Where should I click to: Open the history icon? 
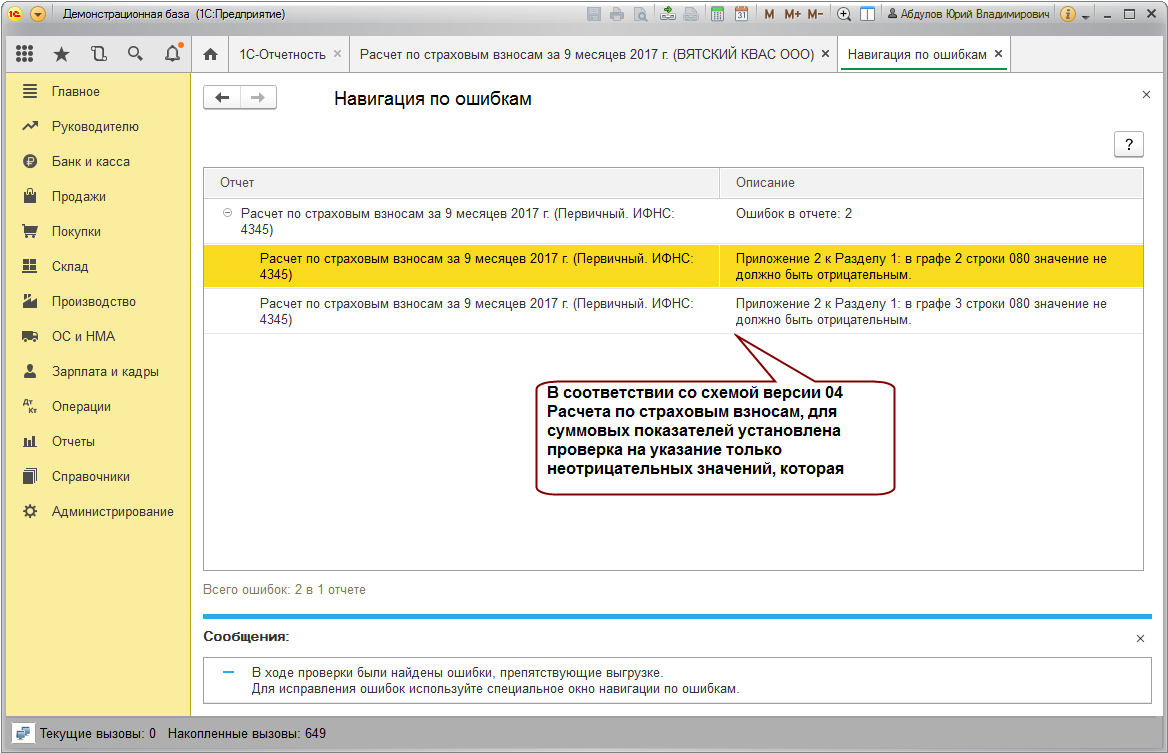click(x=98, y=54)
